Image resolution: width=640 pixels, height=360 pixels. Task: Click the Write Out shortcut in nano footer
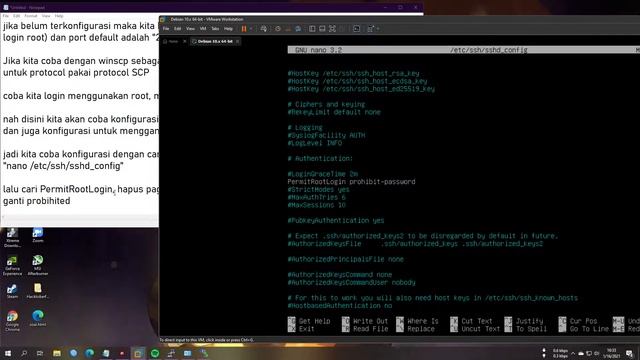(365, 321)
